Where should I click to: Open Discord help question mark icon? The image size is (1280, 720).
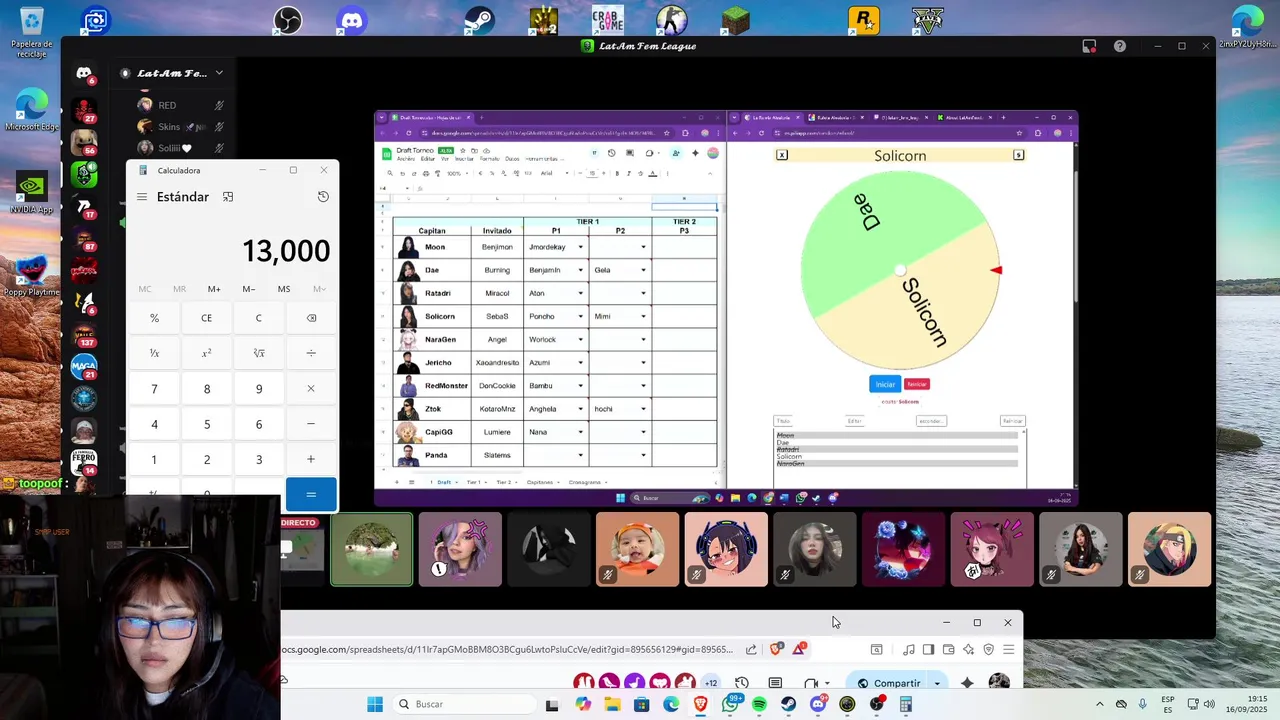coord(1120,46)
